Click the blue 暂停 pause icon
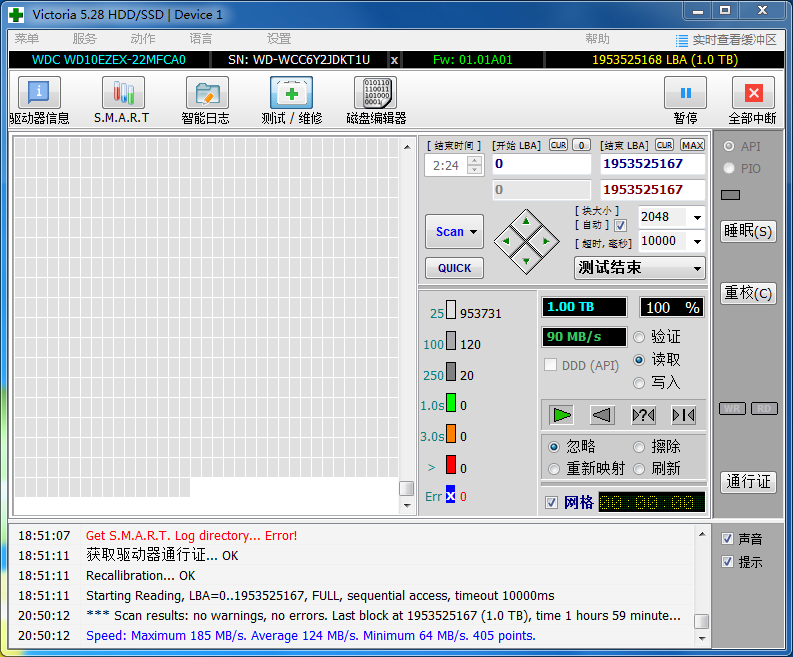Screen dimensions: 793x657 (x=685, y=93)
